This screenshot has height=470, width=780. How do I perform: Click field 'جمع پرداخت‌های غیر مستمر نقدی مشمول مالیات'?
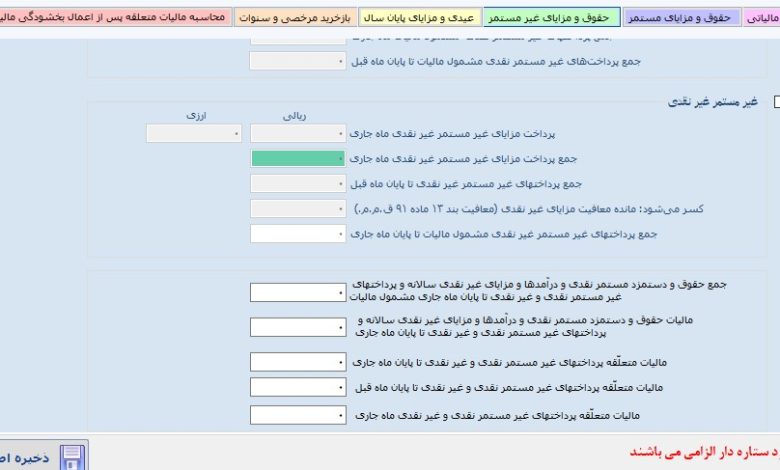[x=297, y=62]
